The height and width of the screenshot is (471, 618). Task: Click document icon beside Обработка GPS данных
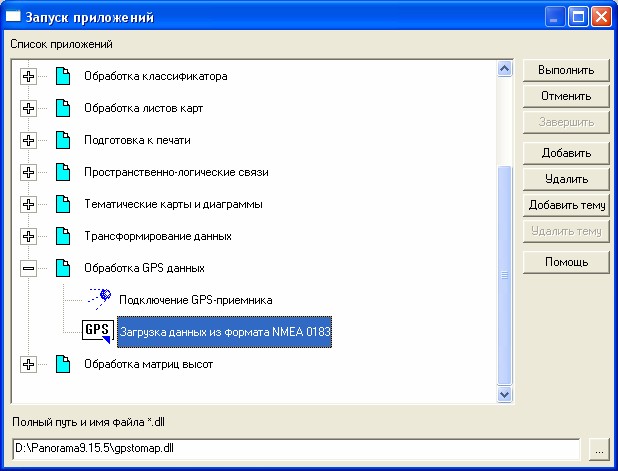coord(64,268)
